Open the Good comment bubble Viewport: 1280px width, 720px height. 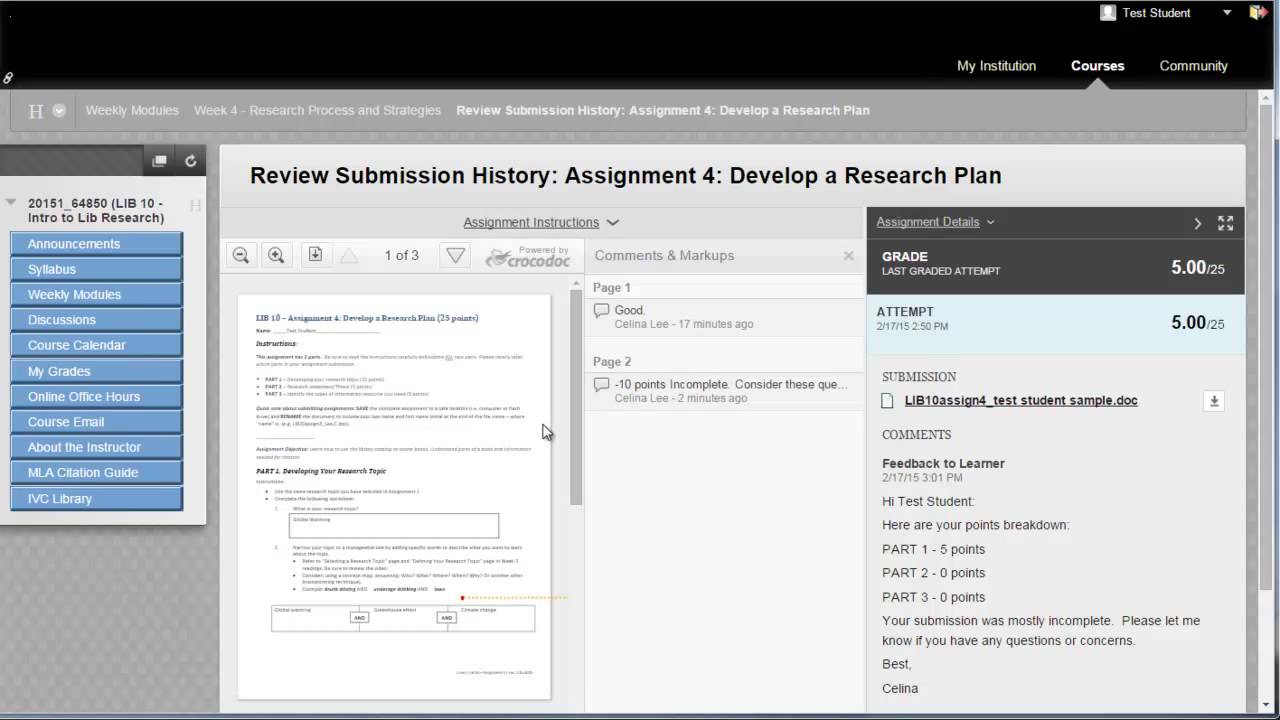[724, 316]
